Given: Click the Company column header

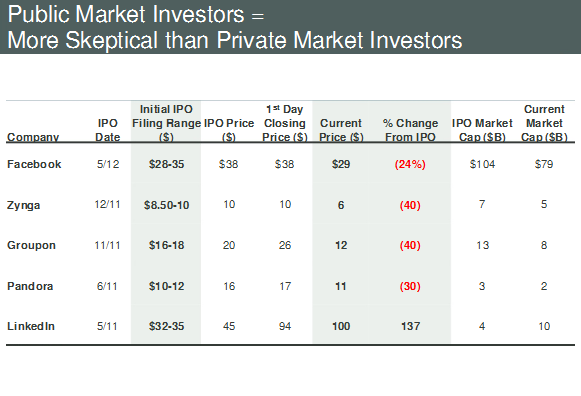Looking at the screenshot, I should (x=33, y=137).
